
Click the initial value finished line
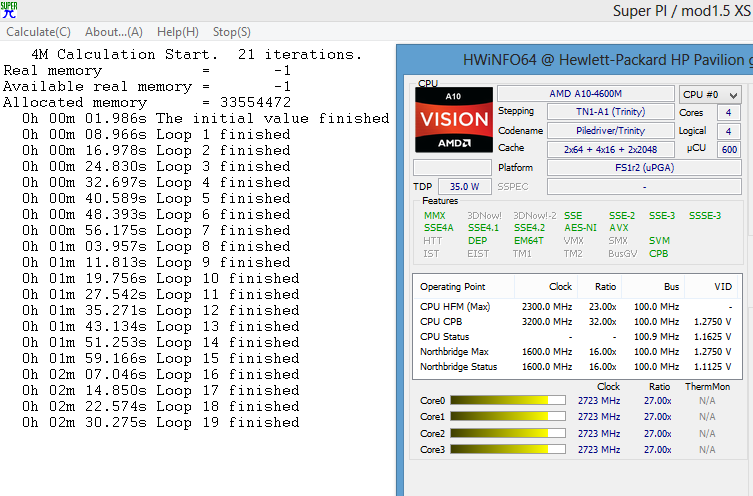[x=206, y=118]
